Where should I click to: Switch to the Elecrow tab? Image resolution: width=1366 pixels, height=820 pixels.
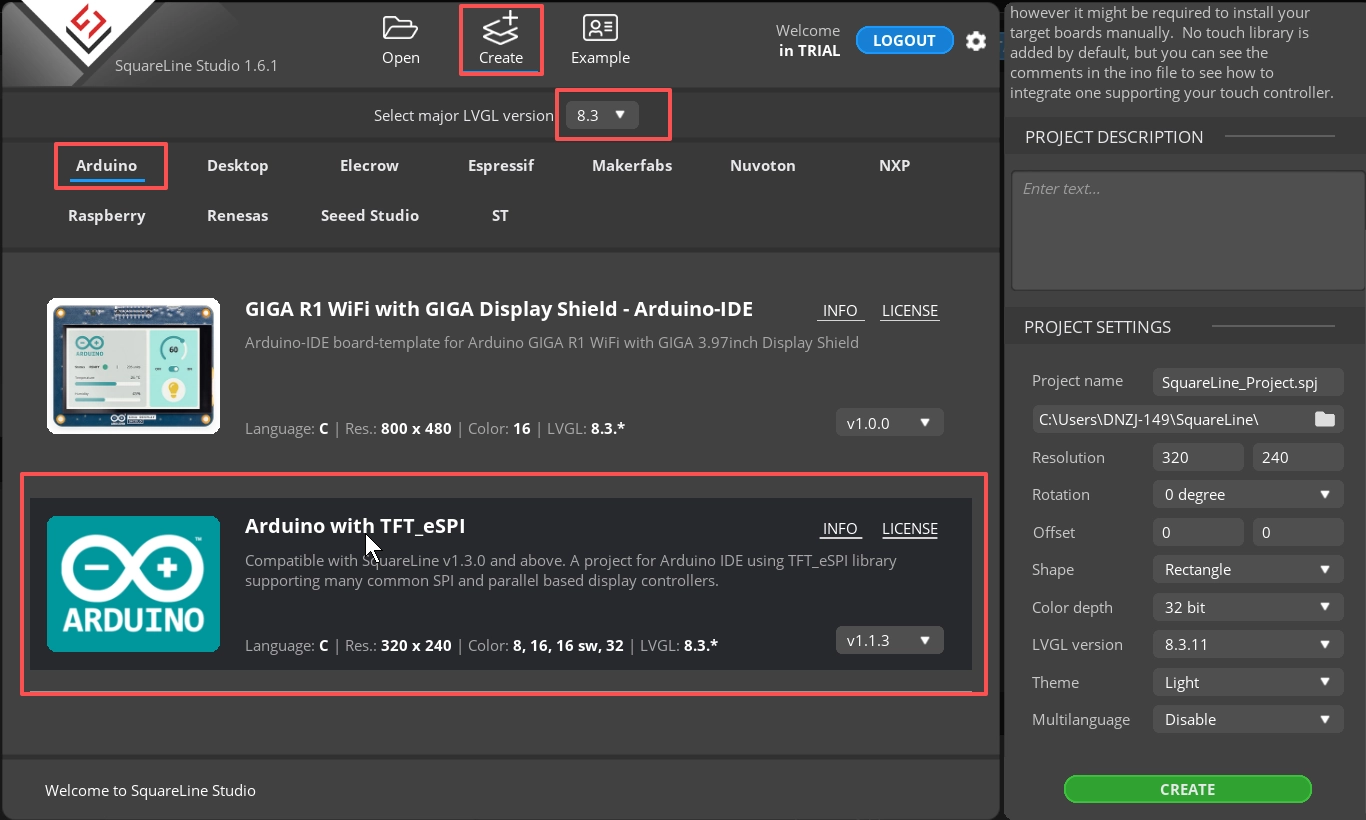pos(369,165)
